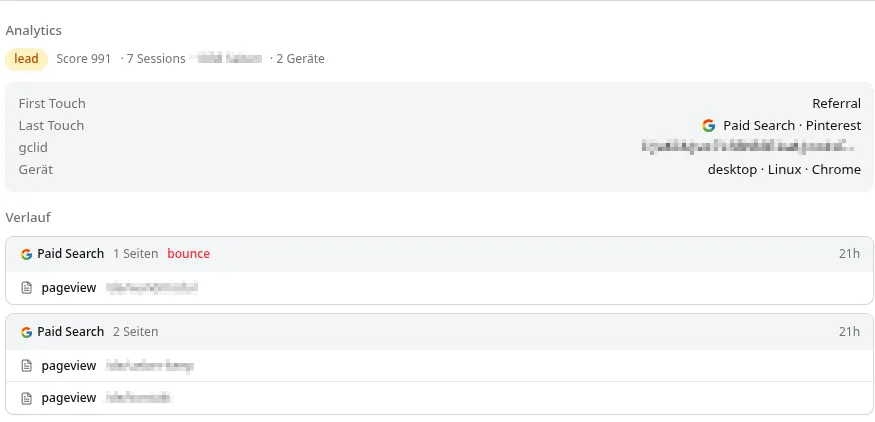Collapse the bounced Paid Search session header
This screenshot has width=875, height=422.
(439, 254)
